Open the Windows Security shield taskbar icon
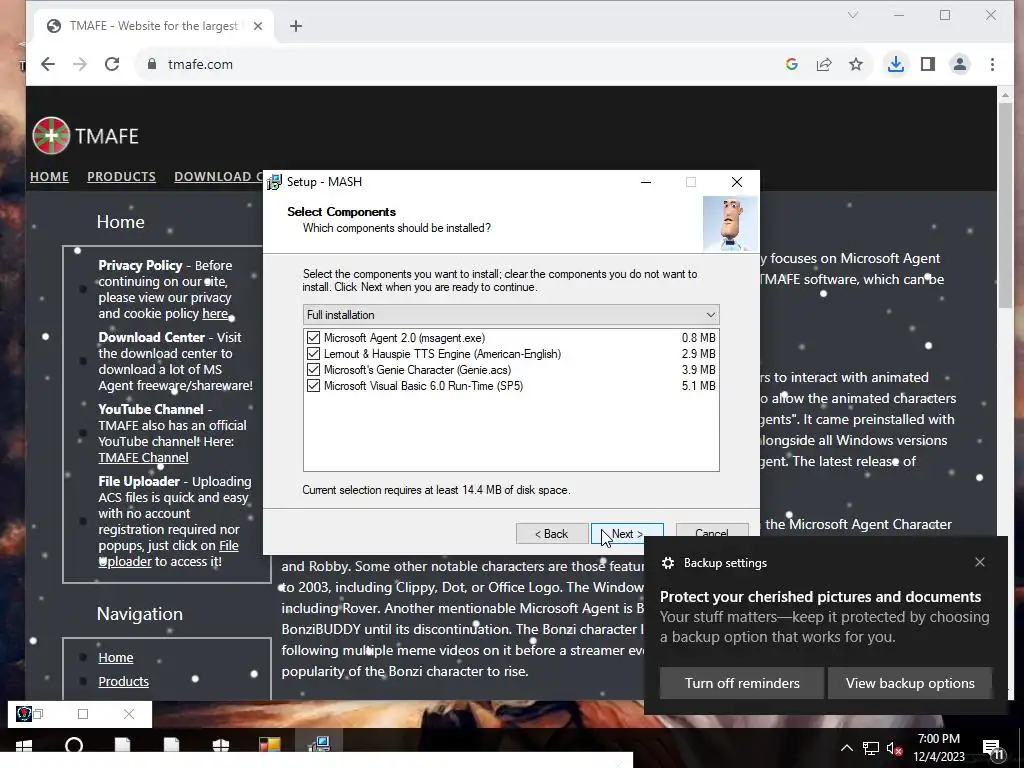Viewport: 1024px width, 768px height. (x=221, y=745)
